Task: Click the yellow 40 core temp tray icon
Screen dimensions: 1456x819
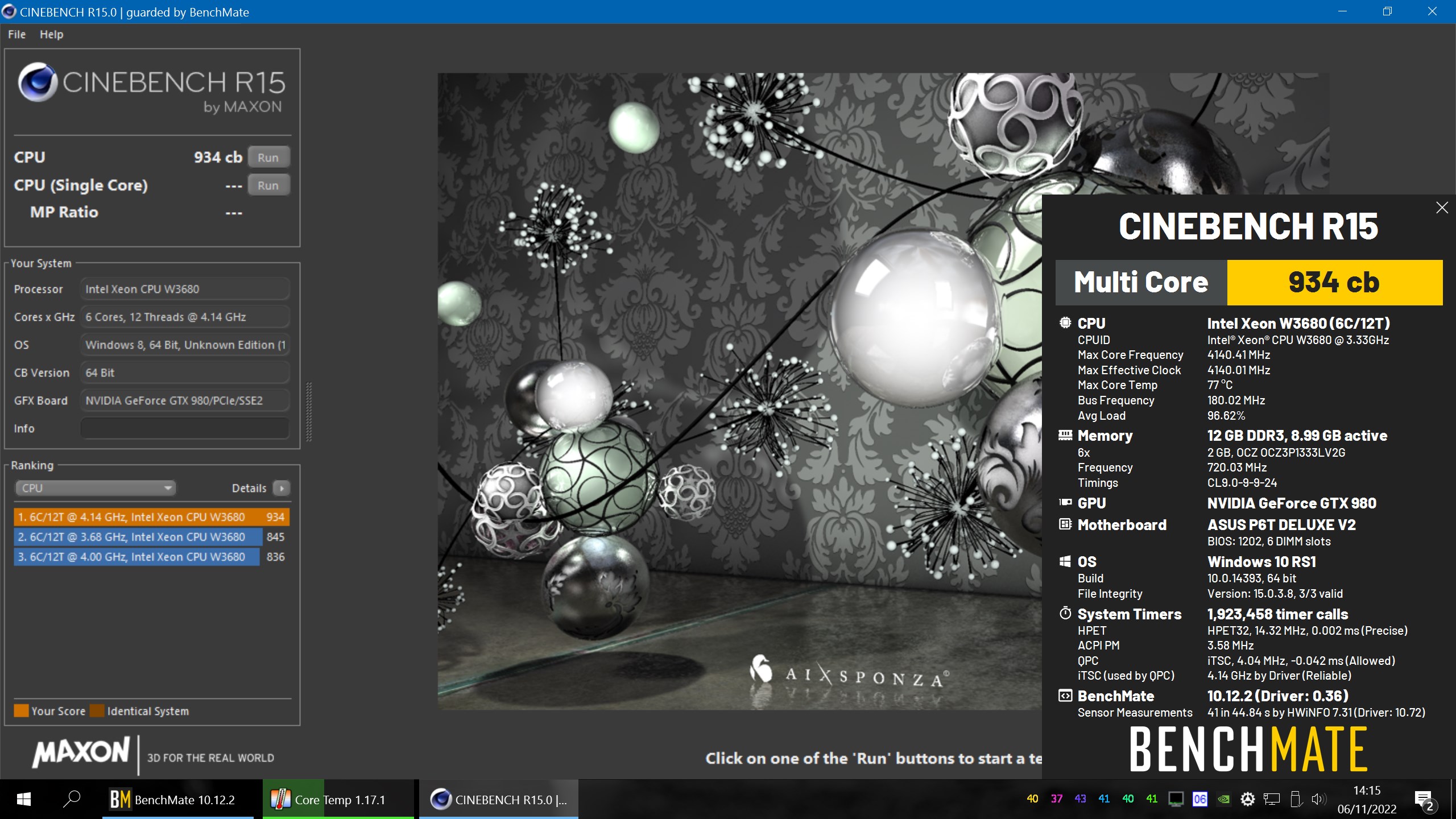Action: (1032, 799)
